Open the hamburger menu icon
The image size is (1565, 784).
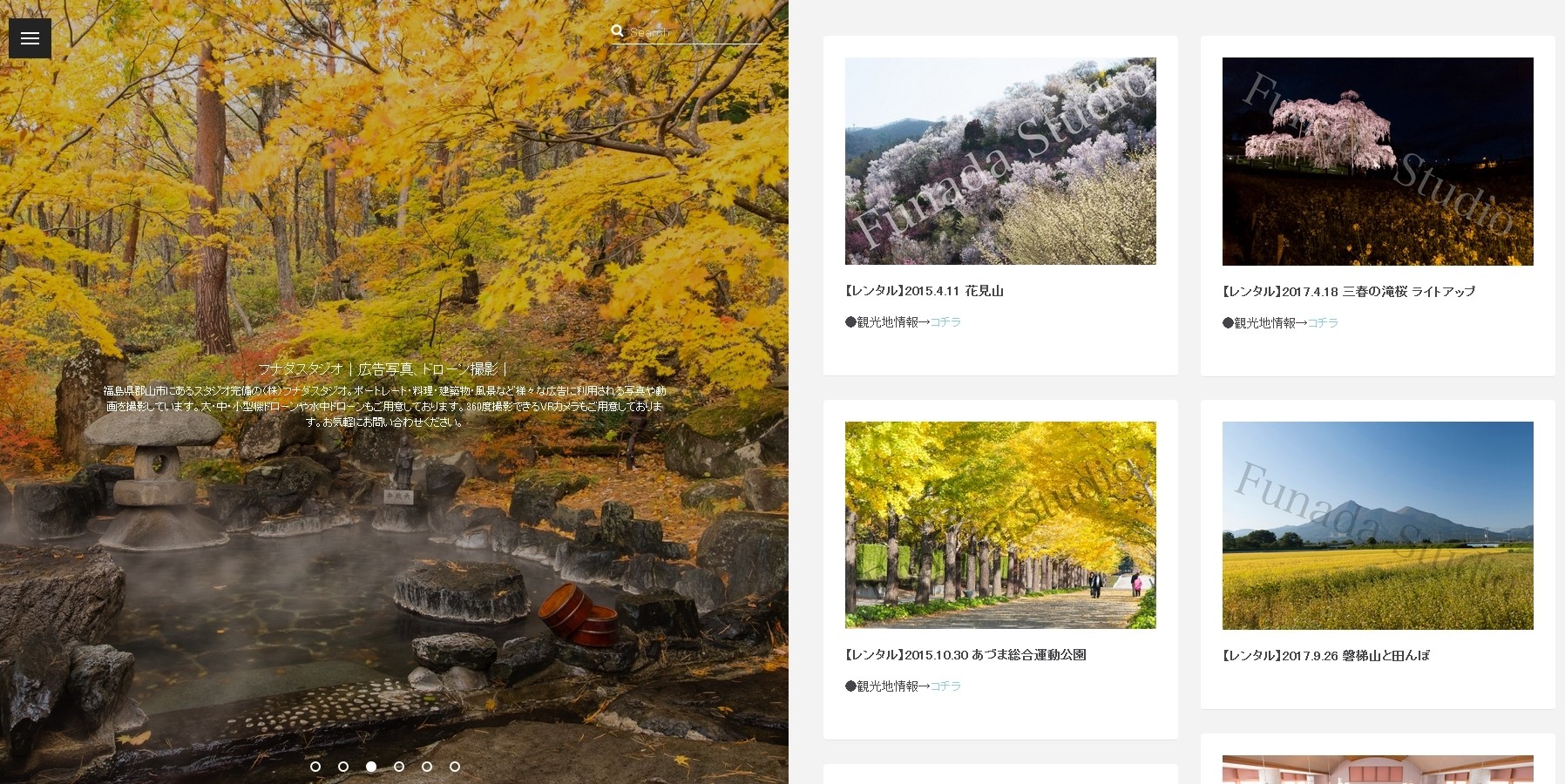click(30, 38)
